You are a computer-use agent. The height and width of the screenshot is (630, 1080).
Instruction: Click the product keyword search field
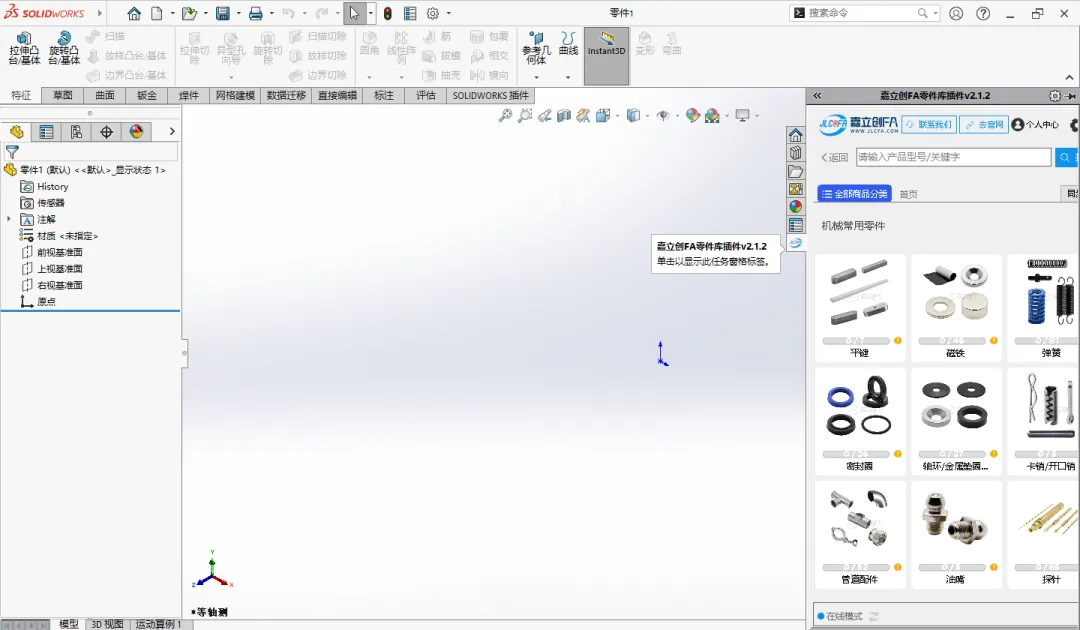(x=953, y=157)
